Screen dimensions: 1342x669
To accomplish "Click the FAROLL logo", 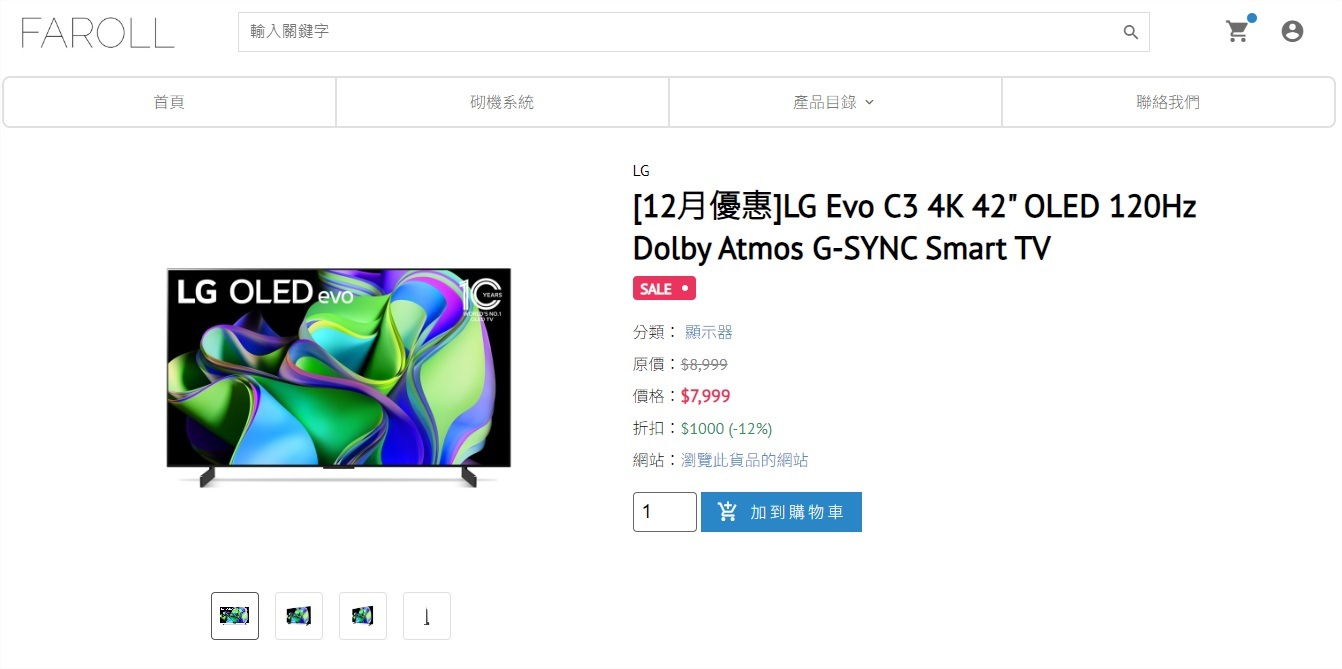I will [x=97, y=32].
